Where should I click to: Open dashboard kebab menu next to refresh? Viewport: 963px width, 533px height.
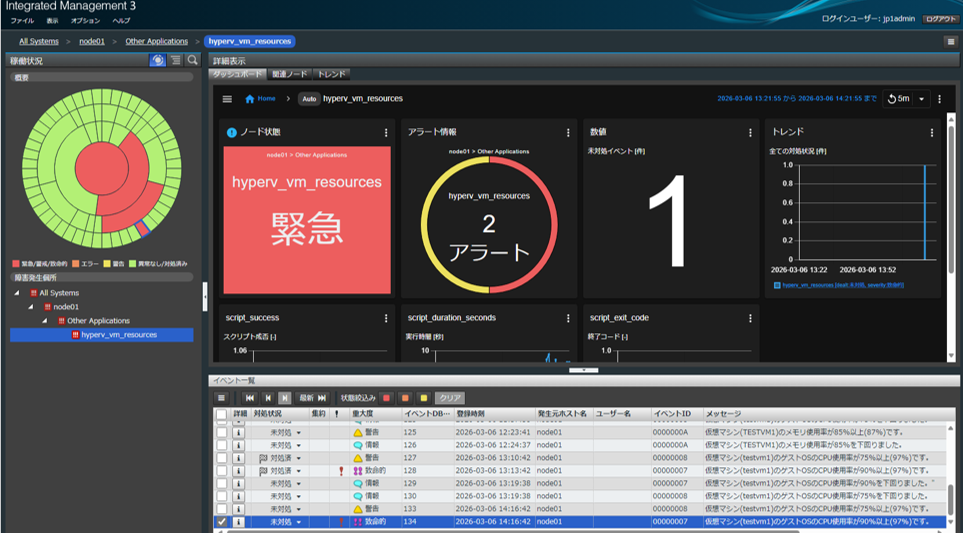[x=940, y=99]
